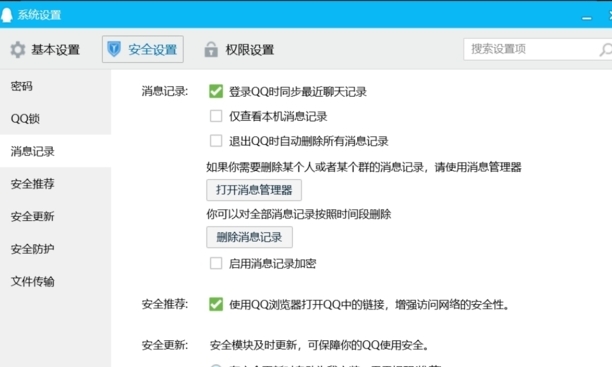Click text 你可以对全部消息记录按照时间段删除
The height and width of the screenshot is (367, 612).
pos(299,214)
